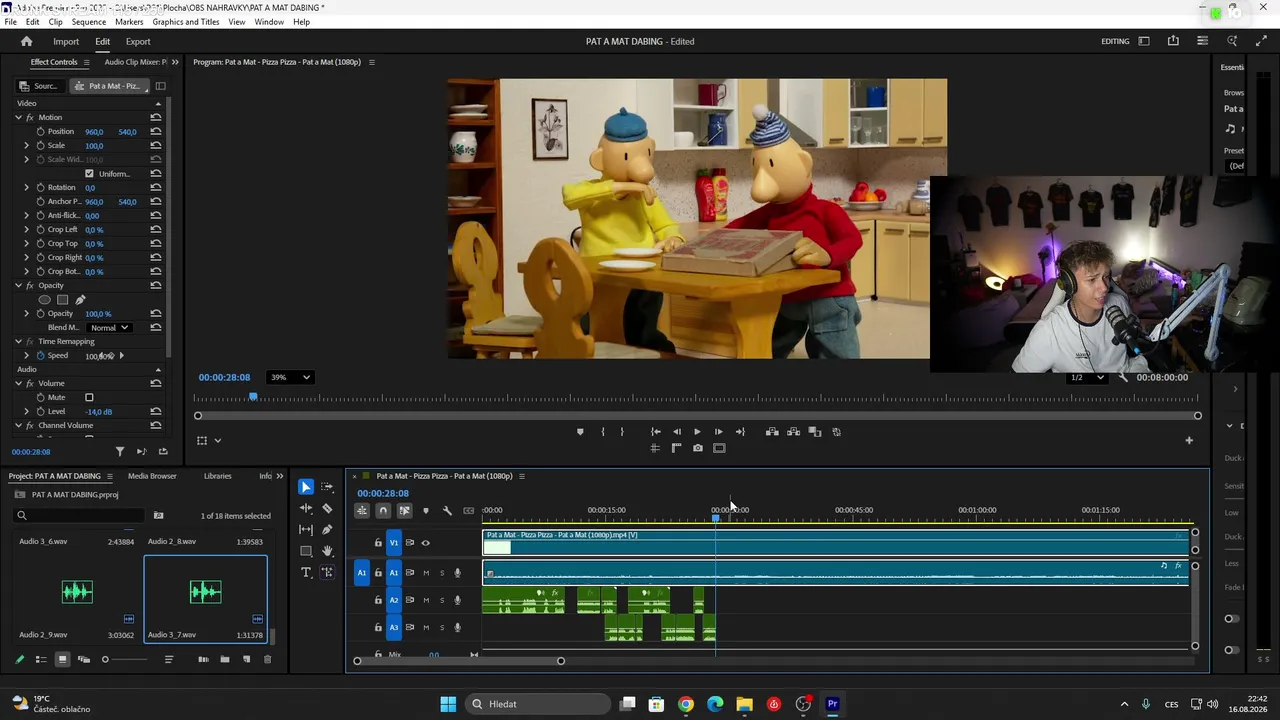Click the Windows taskbar search box
This screenshot has width=1280, height=720.
tap(539, 704)
